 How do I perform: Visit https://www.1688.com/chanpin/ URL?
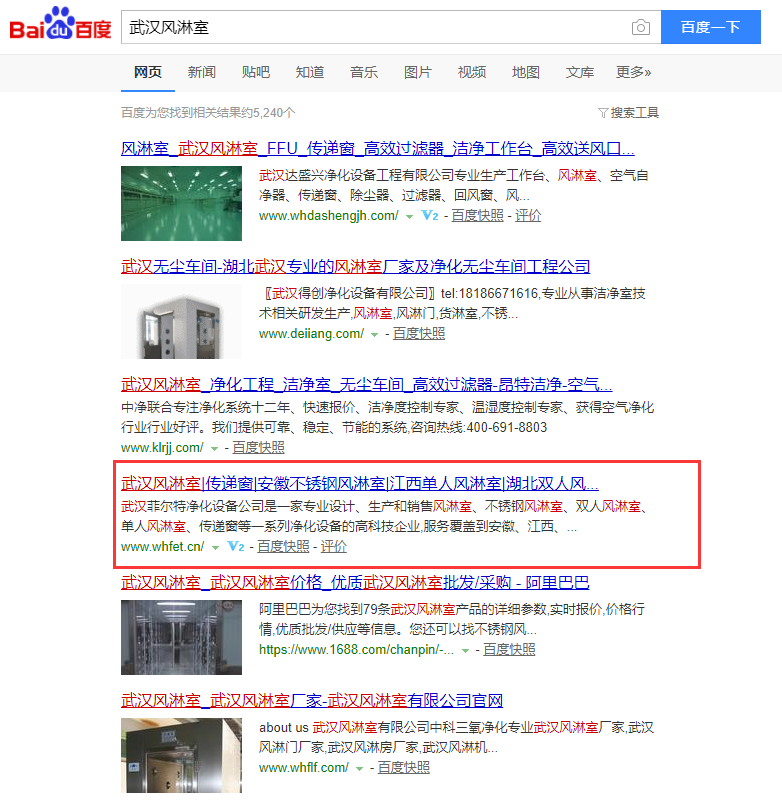[x=356, y=649]
